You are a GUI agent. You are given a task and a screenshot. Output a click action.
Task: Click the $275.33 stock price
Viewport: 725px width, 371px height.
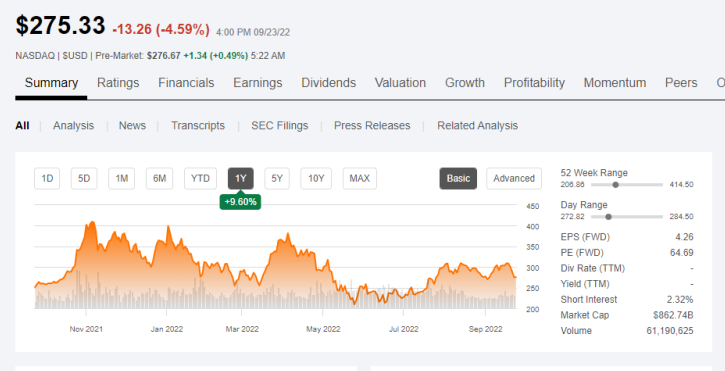[x=61, y=25]
